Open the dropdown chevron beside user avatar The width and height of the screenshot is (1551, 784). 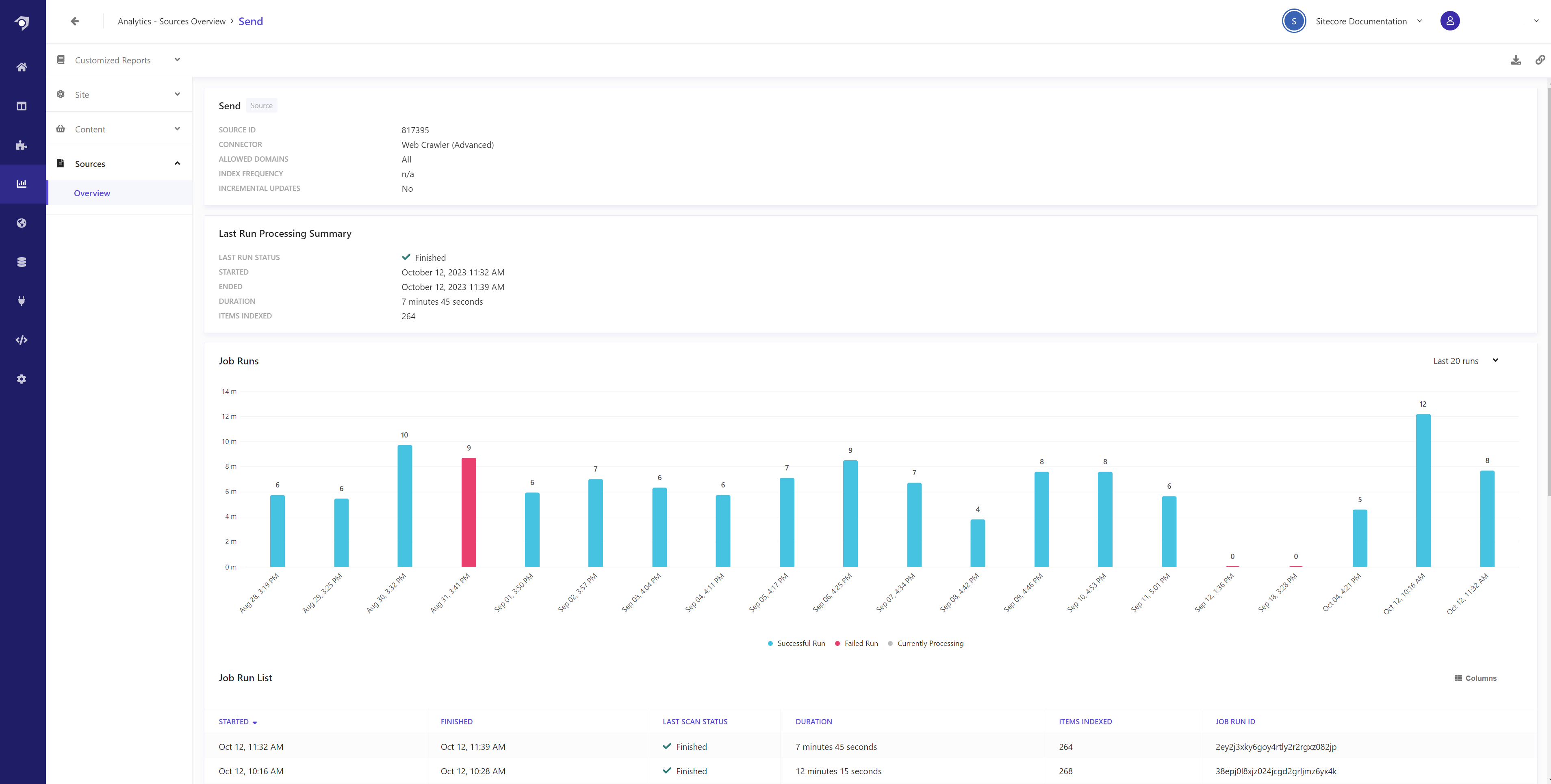(1536, 21)
